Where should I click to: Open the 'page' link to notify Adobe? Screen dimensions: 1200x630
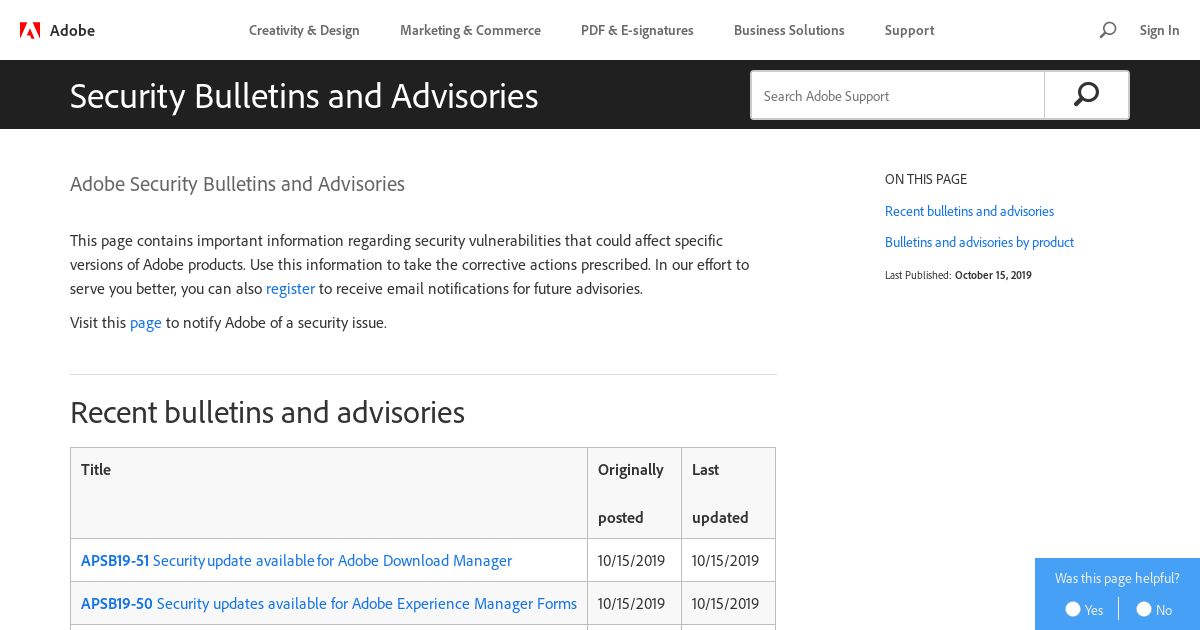(146, 322)
